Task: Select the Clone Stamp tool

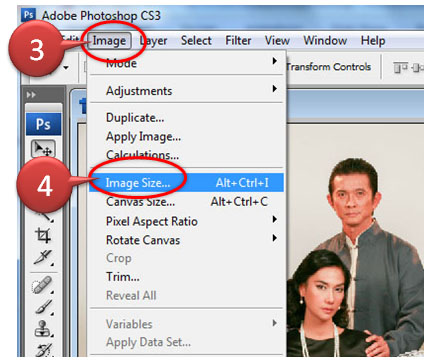Action: [x=43, y=329]
